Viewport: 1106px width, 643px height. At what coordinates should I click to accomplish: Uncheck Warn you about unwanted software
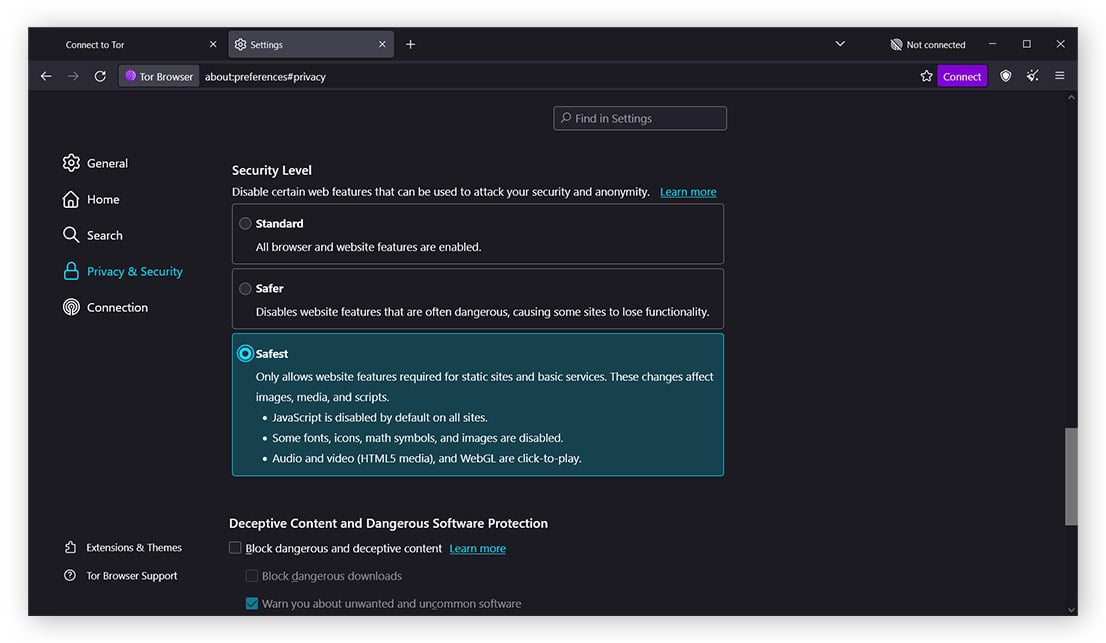click(x=252, y=604)
